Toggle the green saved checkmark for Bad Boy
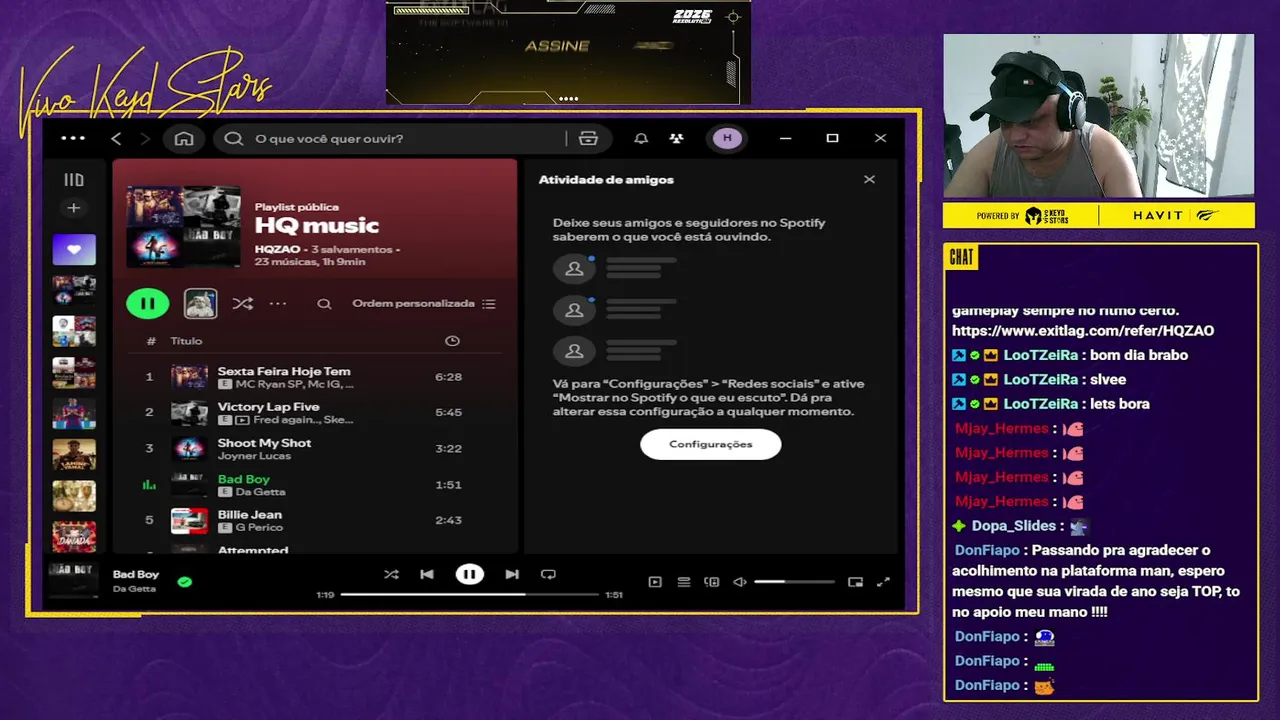 [x=185, y=581]
